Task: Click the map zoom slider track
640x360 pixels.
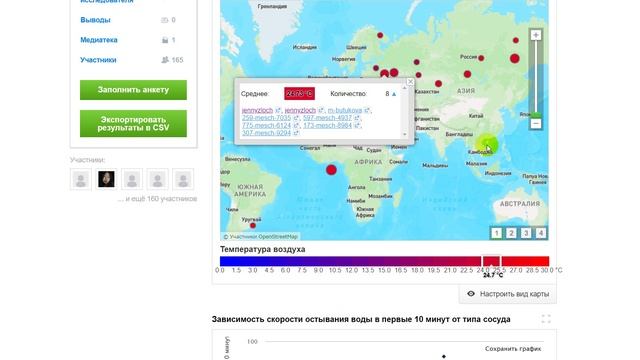Action: click(x=536, y=78)
